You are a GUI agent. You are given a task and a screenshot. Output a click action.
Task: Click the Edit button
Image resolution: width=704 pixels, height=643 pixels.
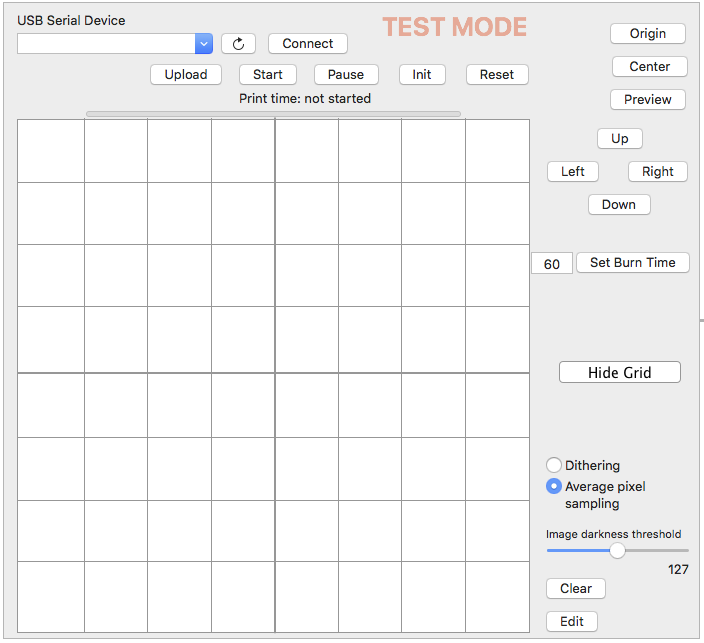pos(572,621)
